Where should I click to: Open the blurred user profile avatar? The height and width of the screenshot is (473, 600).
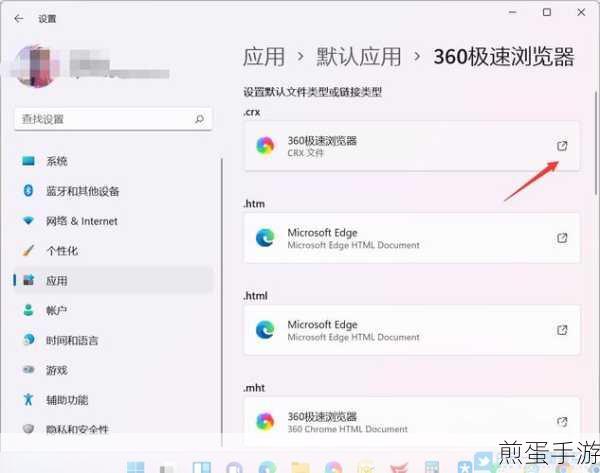(35, 66)
